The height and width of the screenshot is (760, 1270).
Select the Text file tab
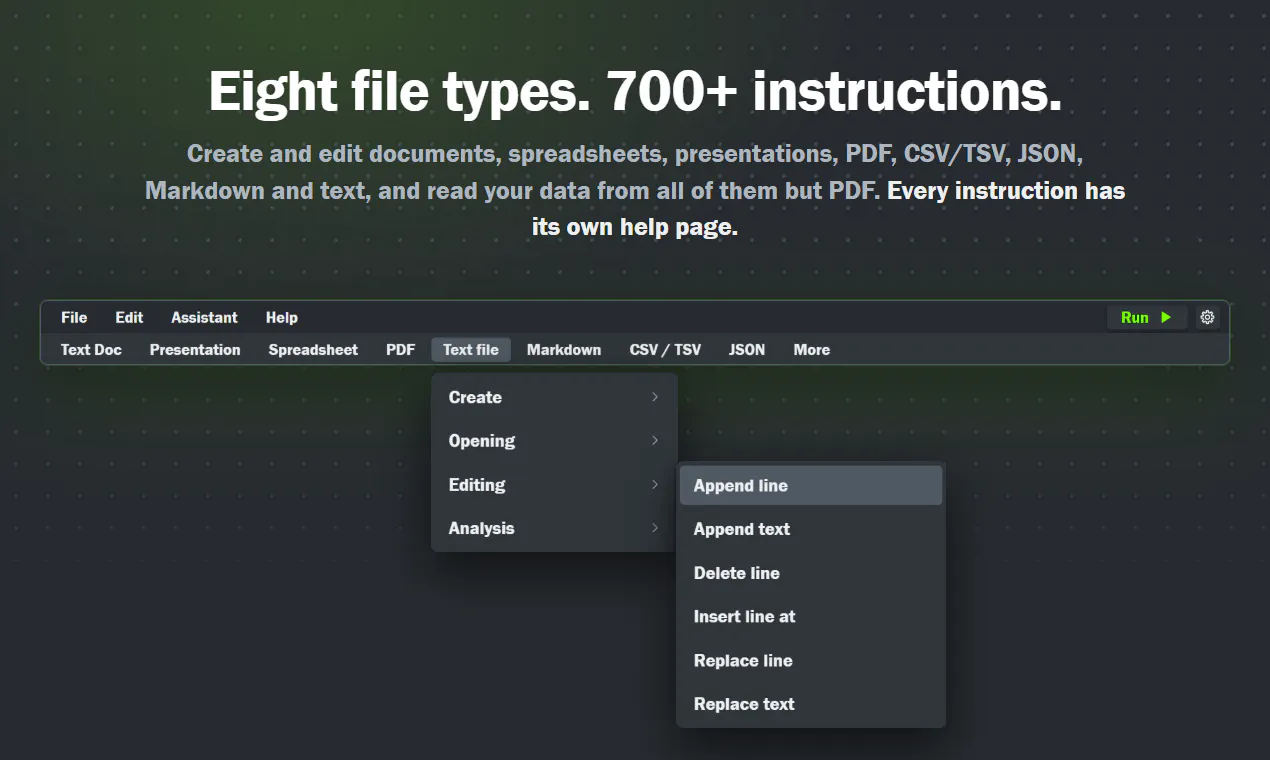[x=471, y=350]
